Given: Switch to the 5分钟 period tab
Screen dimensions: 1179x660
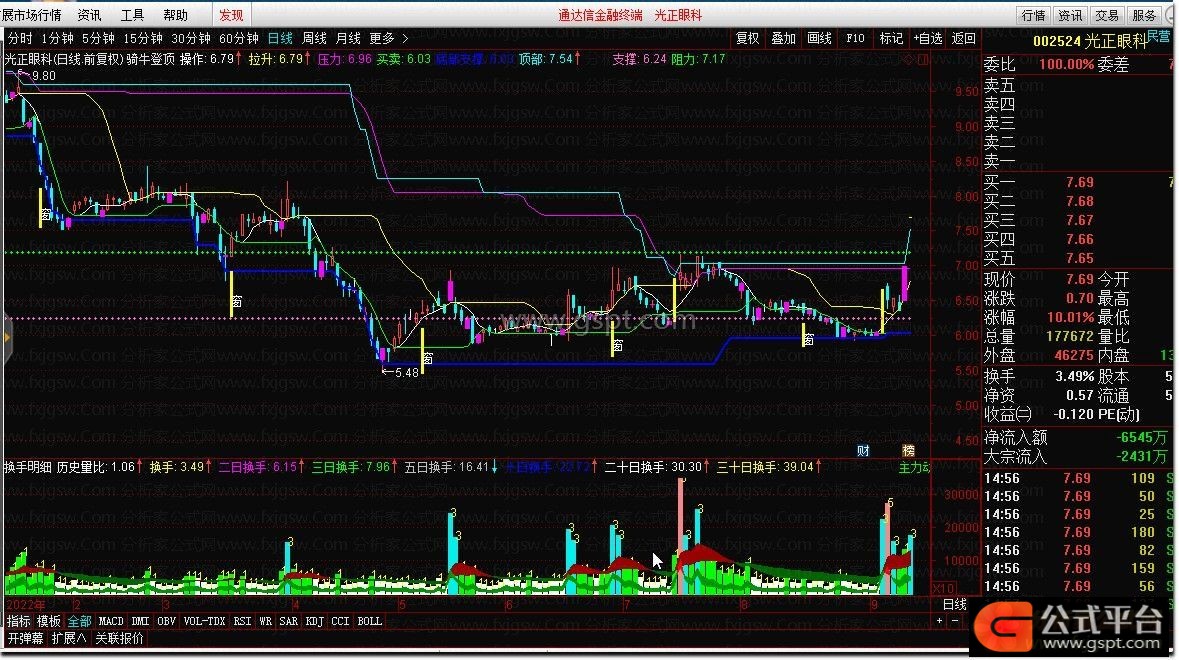Looking at the screenshot, I should tap(98, 38).
